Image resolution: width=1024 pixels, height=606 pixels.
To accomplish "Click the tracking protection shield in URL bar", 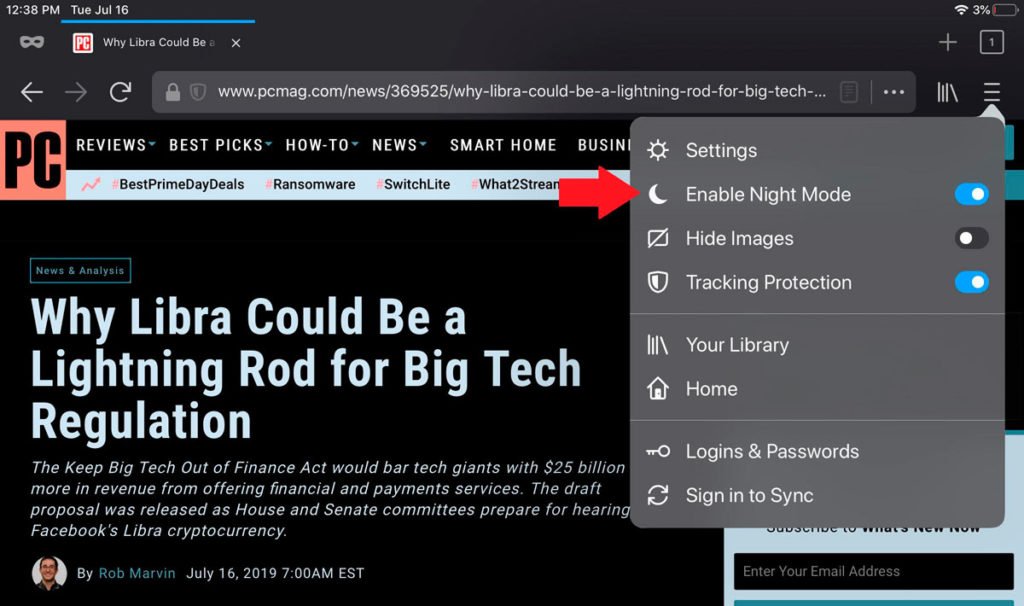I will click(x=198, y=92).
